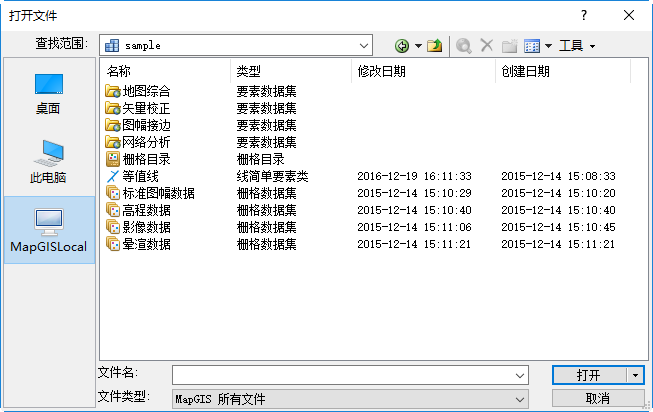Select the 等值线 line feature class
The width and height of the screenshot is (653, 412).
[x=146, y=176]
